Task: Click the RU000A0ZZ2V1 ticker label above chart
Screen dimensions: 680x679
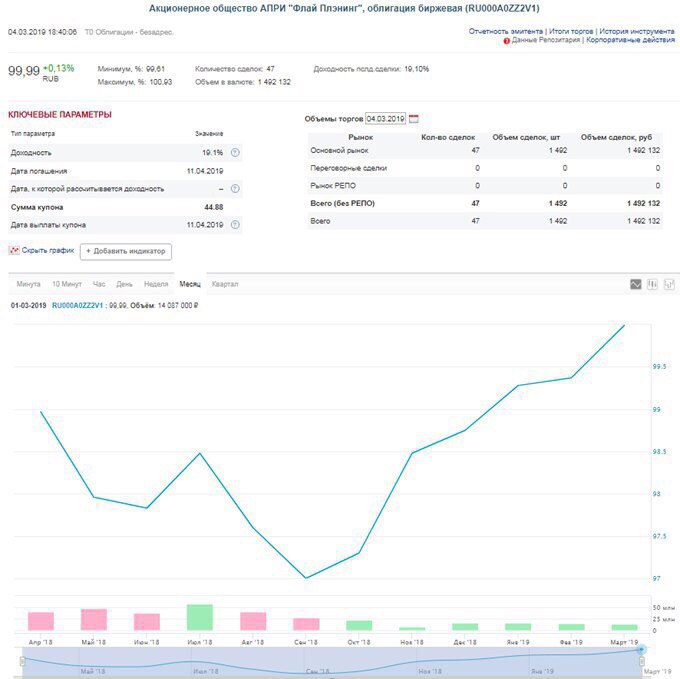Action: click(x=77, y=305)
